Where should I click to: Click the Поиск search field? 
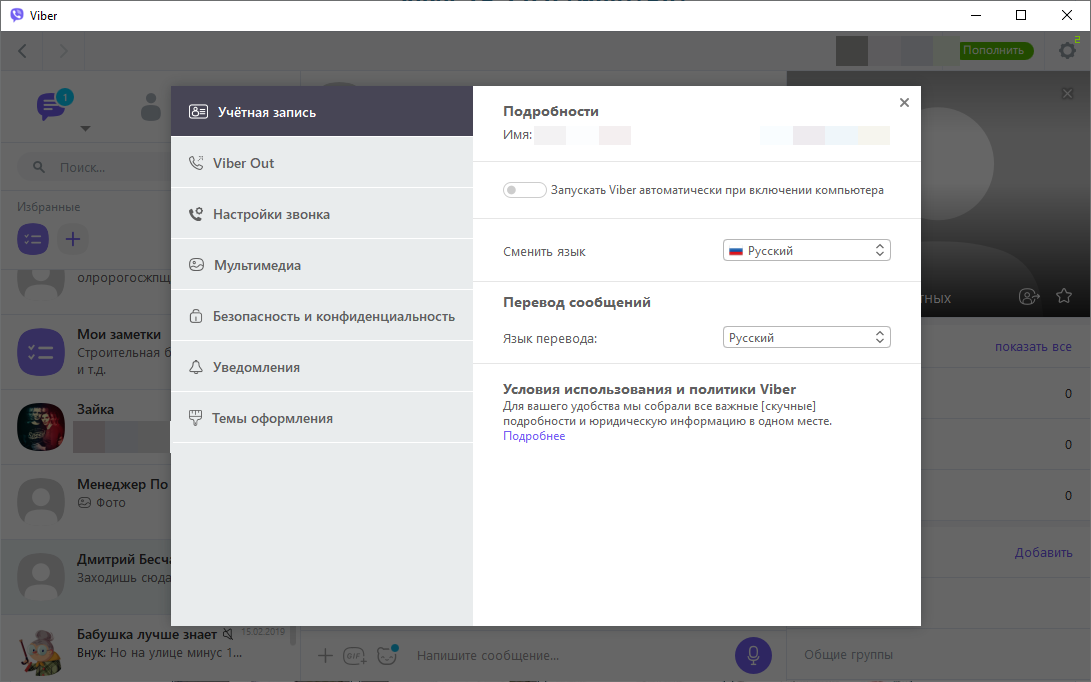click(100, 168)
